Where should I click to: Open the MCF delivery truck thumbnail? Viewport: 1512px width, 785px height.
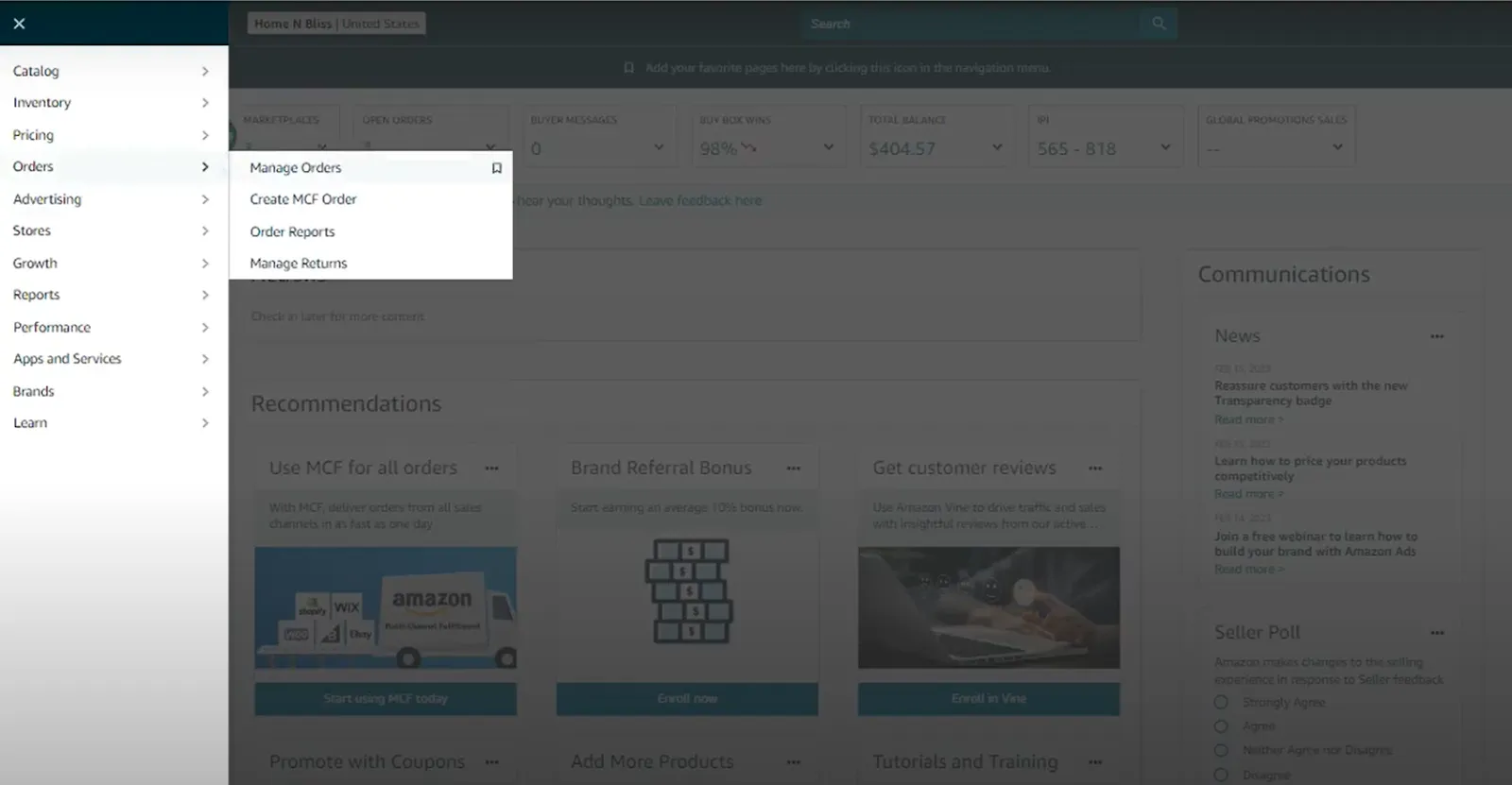tap(386, 608)
